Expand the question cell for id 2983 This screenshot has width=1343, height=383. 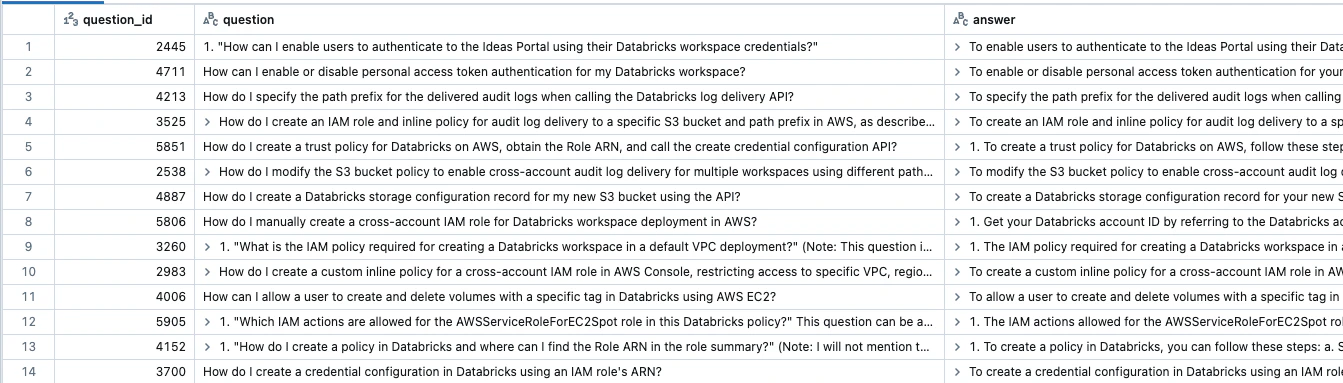[207, 272]
